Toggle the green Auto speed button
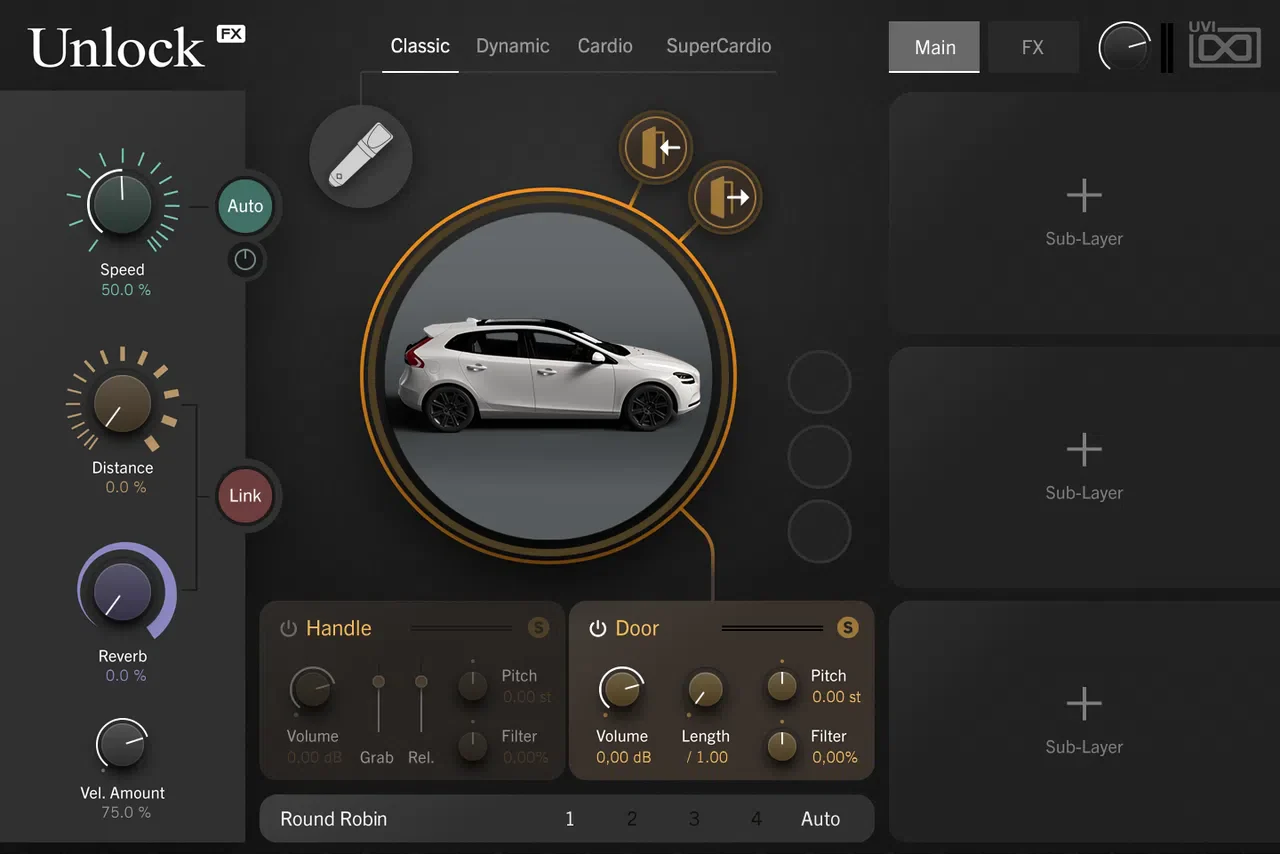Viewport: 1280px width, 854px height. point(245,206)
